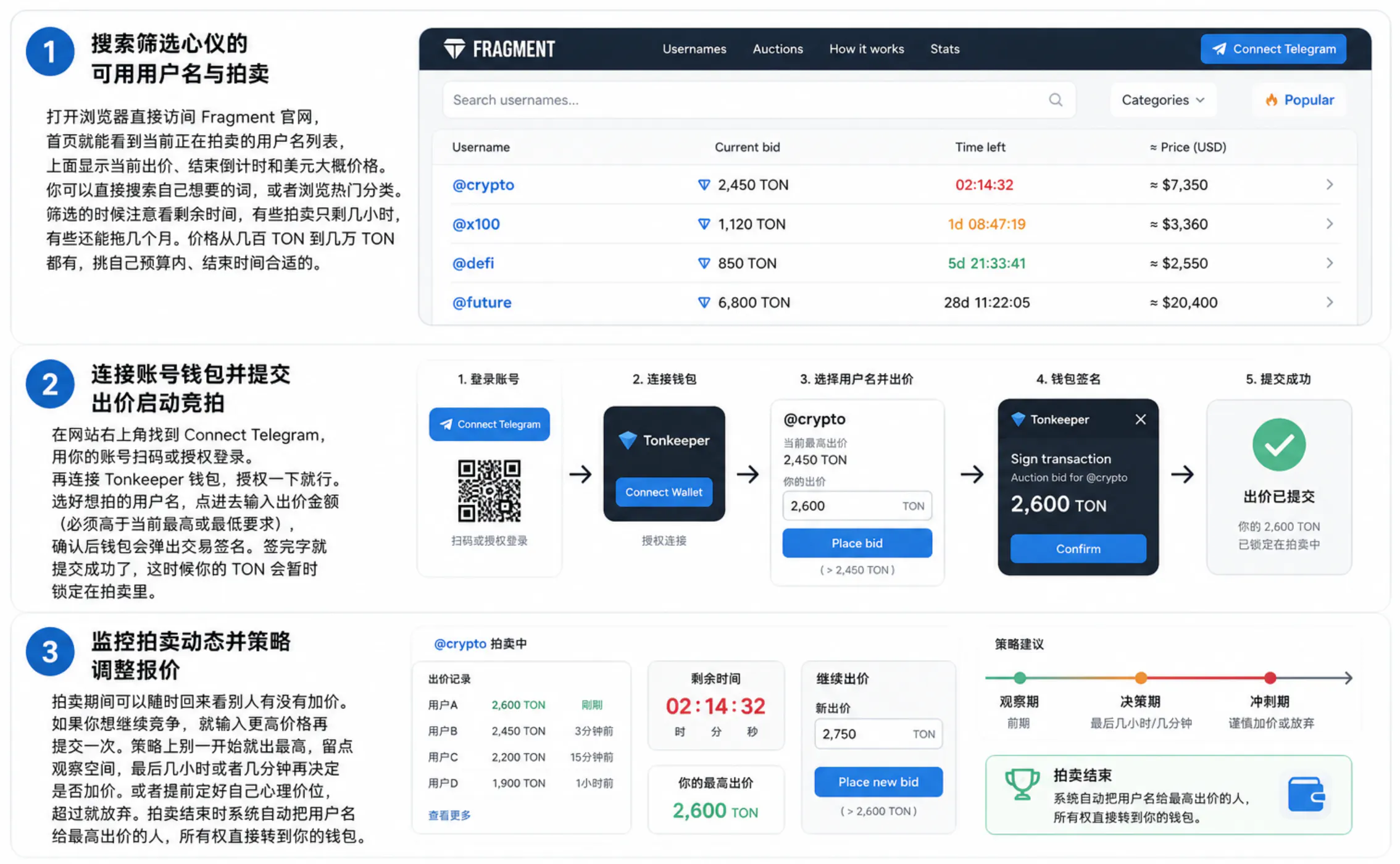Click the green success checkmark icon

coord(1279,445)
